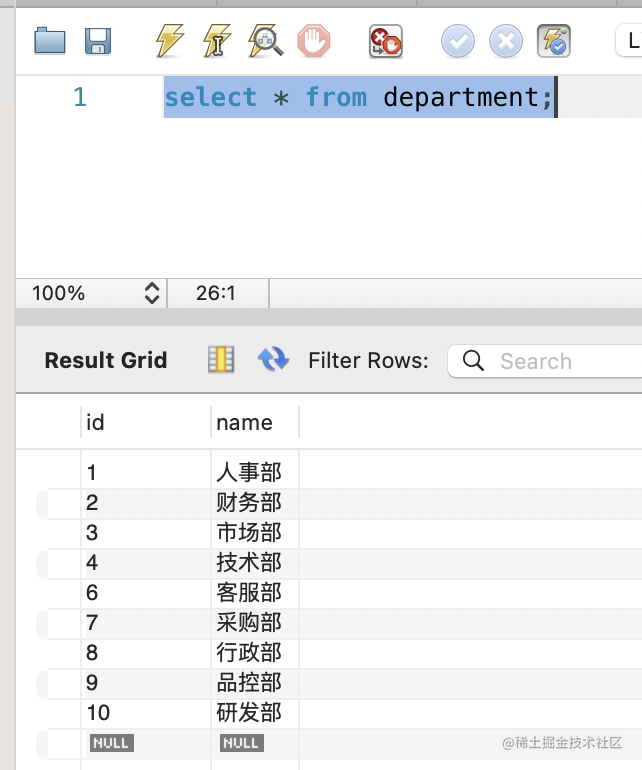
Task: Select the NULL cell in the id column
Action: [x=112, y=743]
